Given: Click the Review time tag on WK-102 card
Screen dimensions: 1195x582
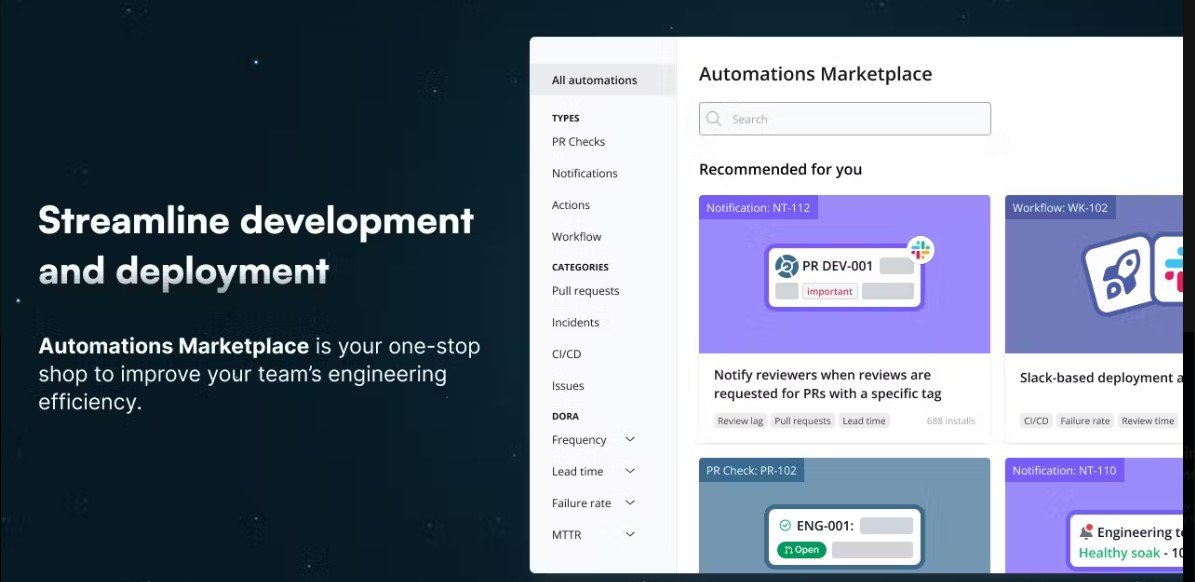Looking at the screenshot, I should (x=1148, y=421).
